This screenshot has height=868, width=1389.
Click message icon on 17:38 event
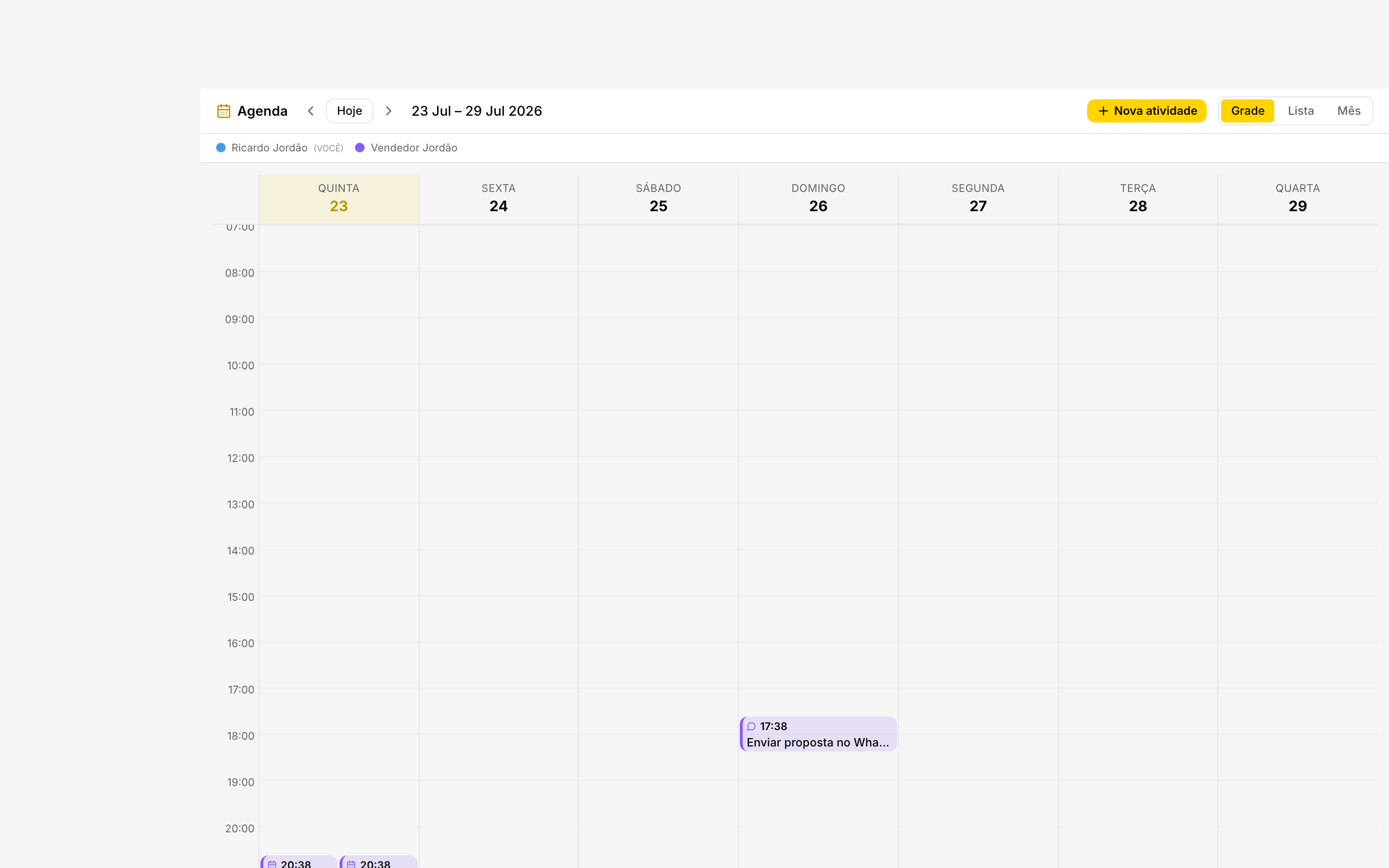(751, 726)
